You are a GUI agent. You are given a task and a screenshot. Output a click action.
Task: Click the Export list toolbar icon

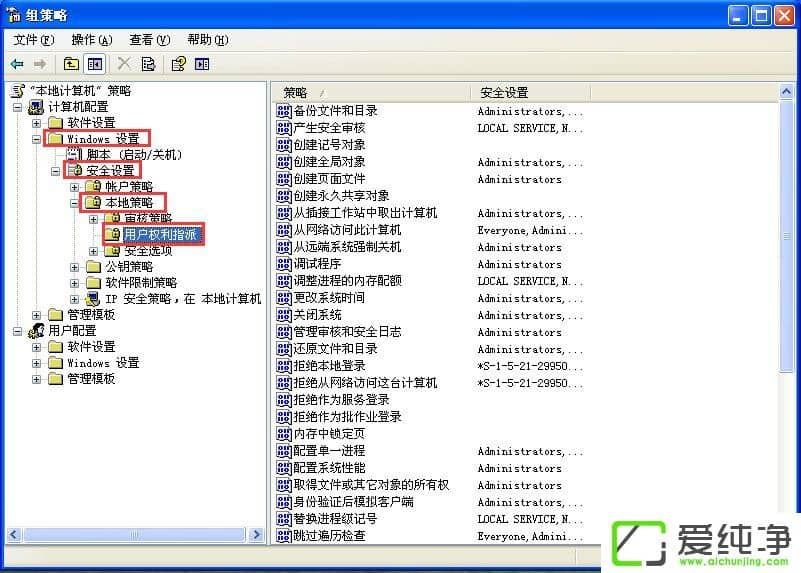tap(148, 64)
